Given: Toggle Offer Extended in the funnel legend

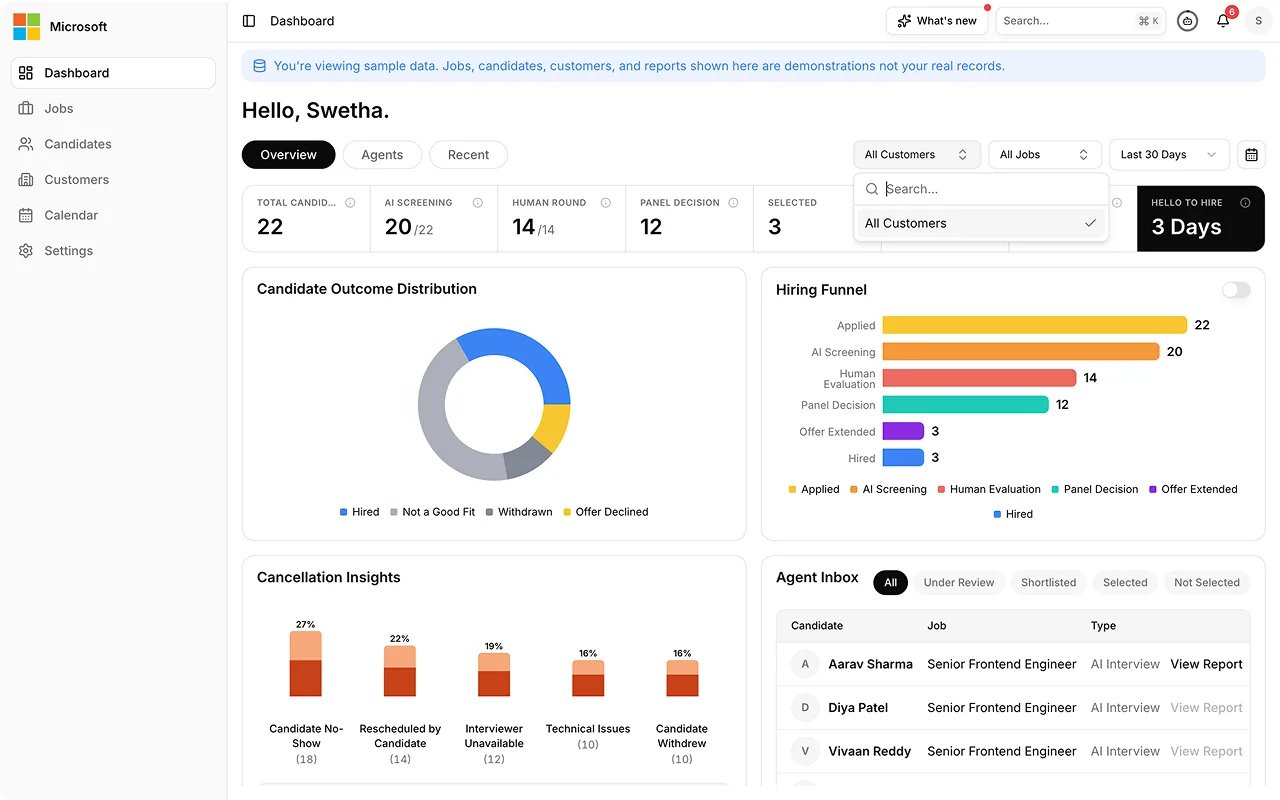Looking at the screenshot, I should [x=1193, y=489].
